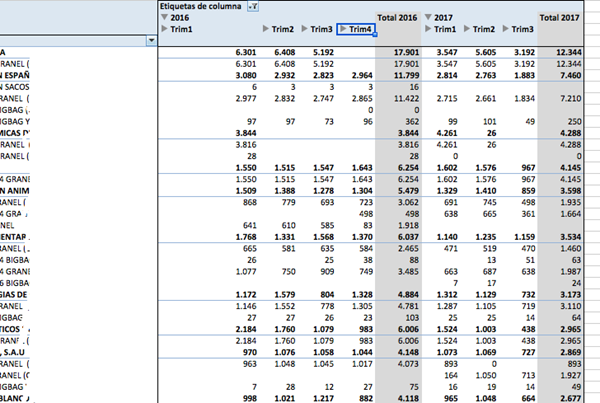
Task: Expand Trim1 under 2017
Action: click(432, 30)
